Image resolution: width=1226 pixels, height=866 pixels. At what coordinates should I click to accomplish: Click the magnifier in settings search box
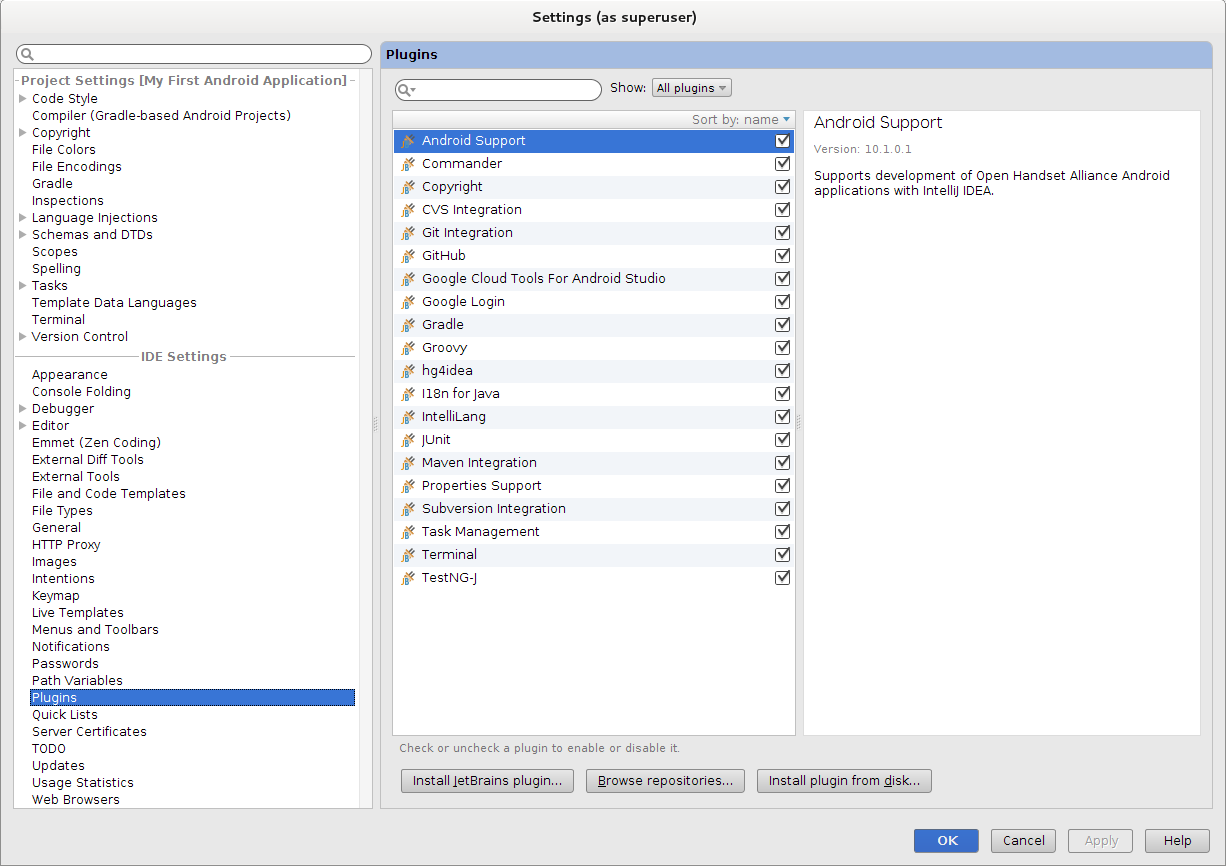point(27,54)
